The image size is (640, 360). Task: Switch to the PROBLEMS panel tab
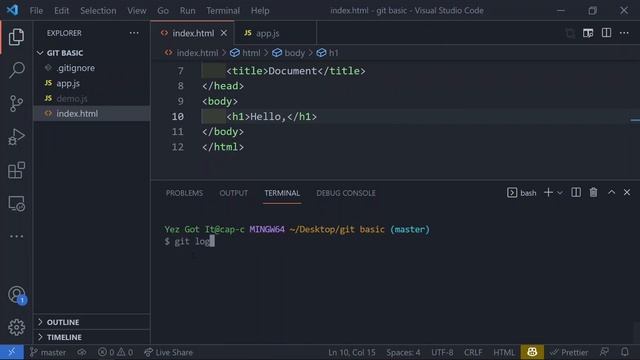pyautogui.click(x=184, y=193)
